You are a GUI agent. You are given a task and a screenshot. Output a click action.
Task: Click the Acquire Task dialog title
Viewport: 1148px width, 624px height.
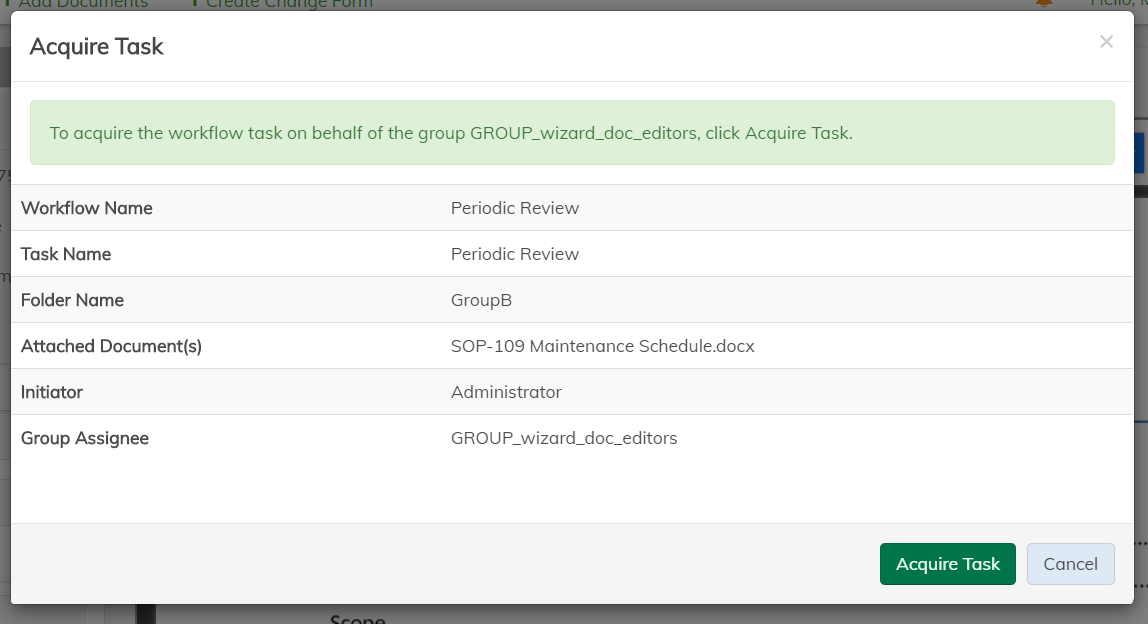97,46
